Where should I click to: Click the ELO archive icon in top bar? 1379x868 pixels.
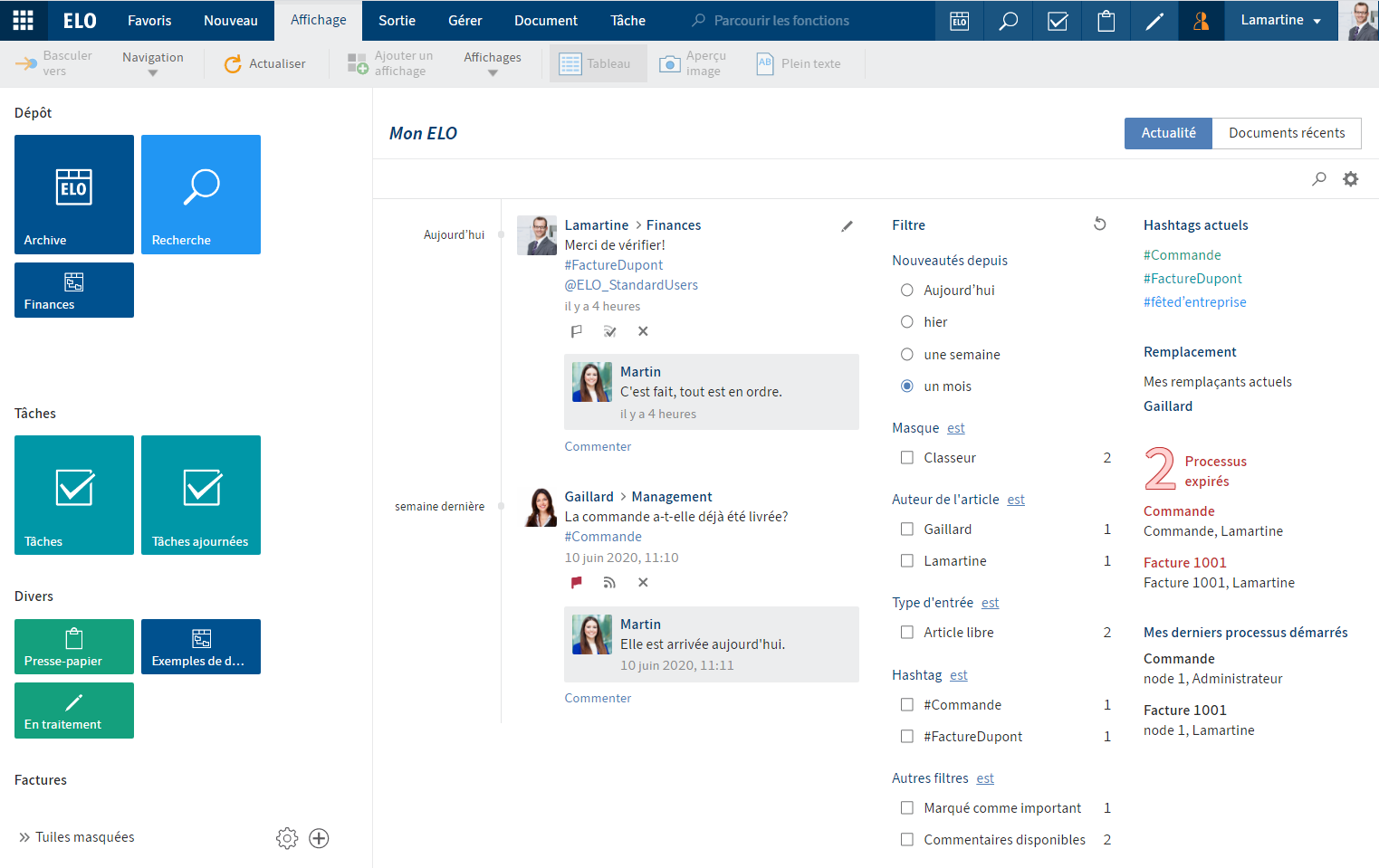tap(959, 21)
